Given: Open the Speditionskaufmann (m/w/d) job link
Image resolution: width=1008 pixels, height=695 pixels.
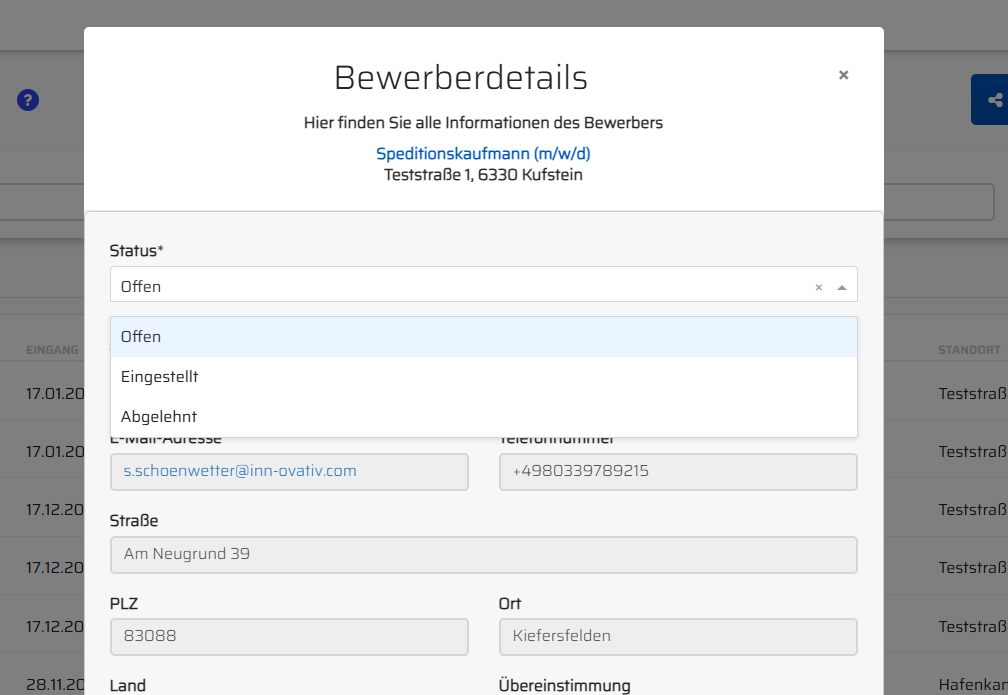Looking at the screenshot, I should [x=483, y=154].
